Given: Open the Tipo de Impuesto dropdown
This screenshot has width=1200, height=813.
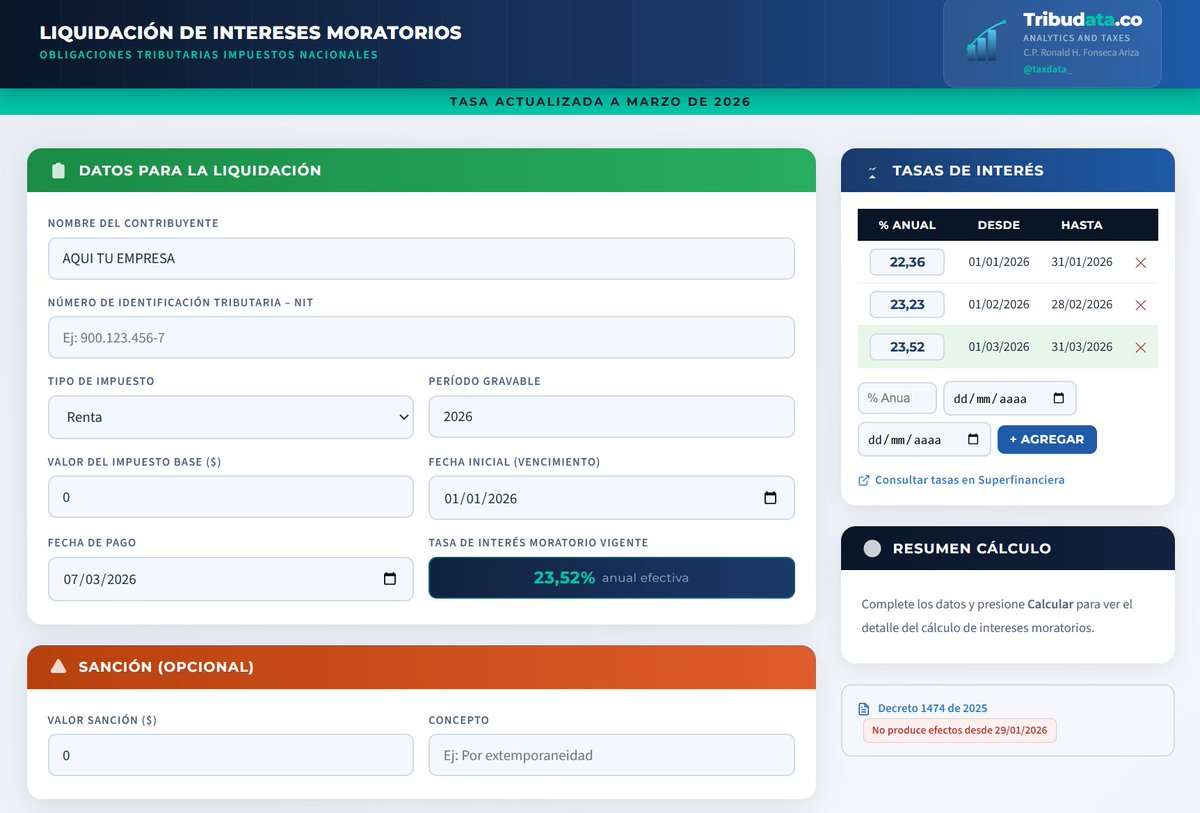Looking at the screenshot, I should coord(231,417).
